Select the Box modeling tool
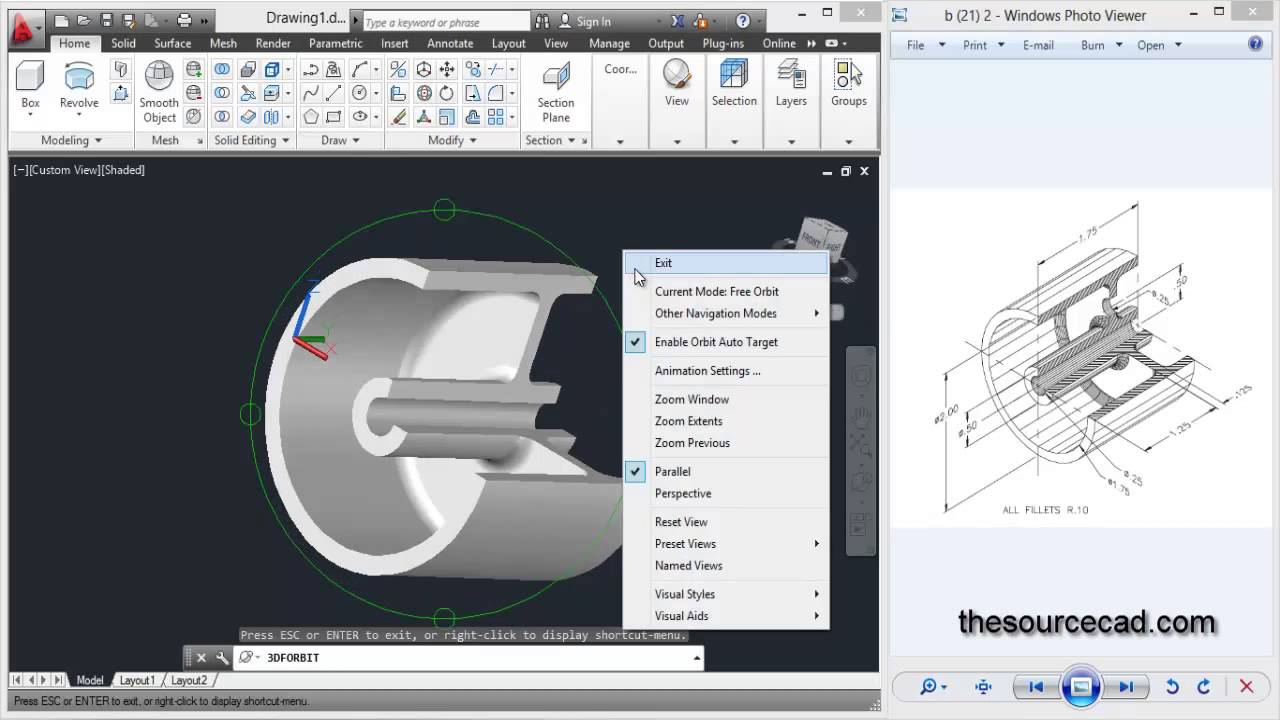 point(30,84)
